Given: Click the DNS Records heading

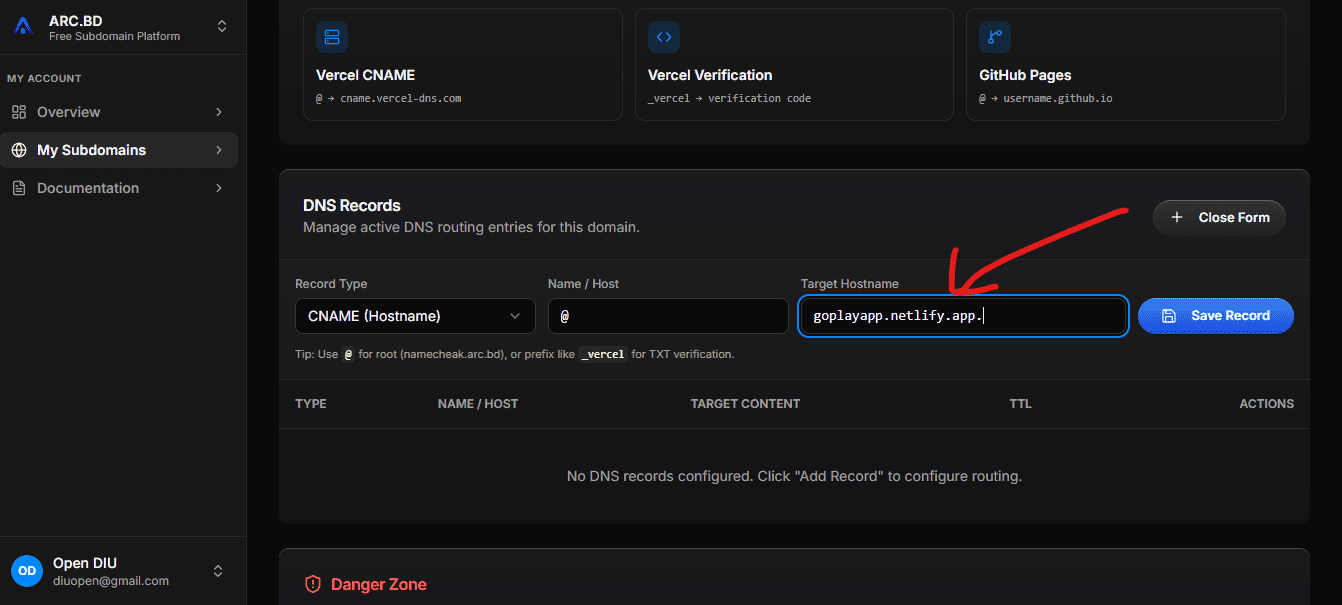Looking at the screenshot, I should [x=352, y=205].
